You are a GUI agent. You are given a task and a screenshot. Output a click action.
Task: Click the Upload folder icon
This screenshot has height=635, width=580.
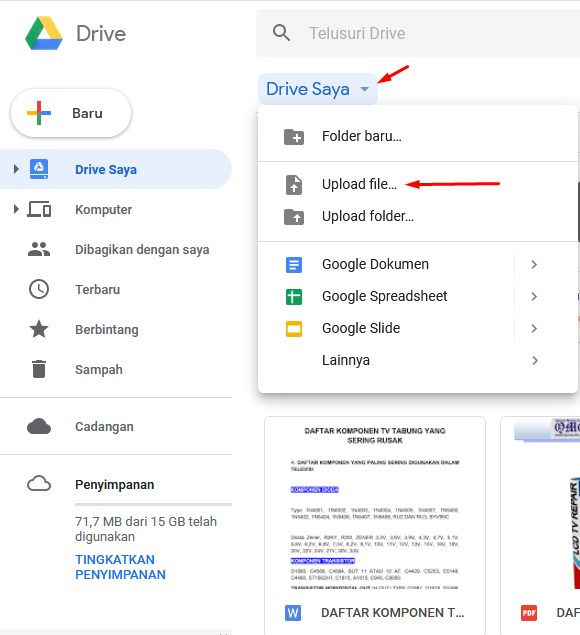tap(294, 217)
